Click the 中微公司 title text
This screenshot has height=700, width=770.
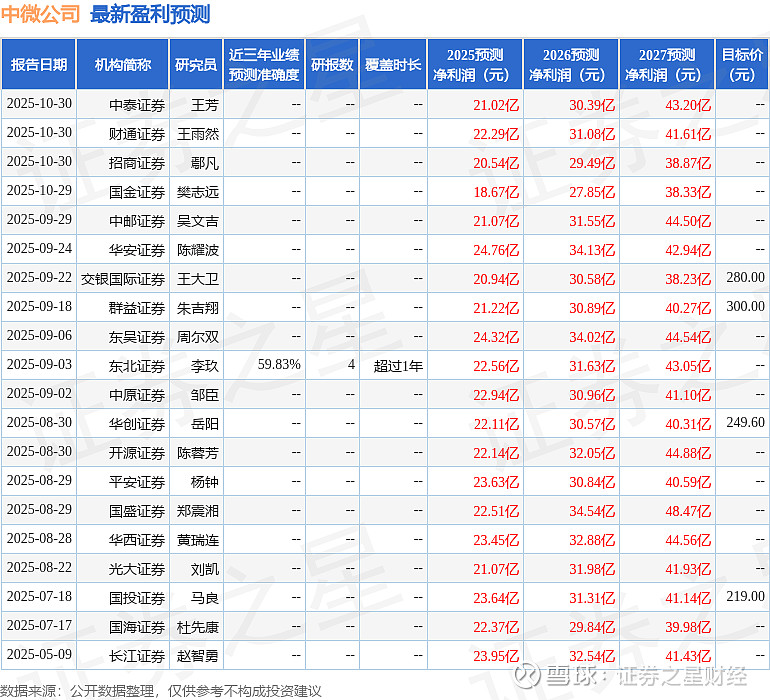coord(40,14)
